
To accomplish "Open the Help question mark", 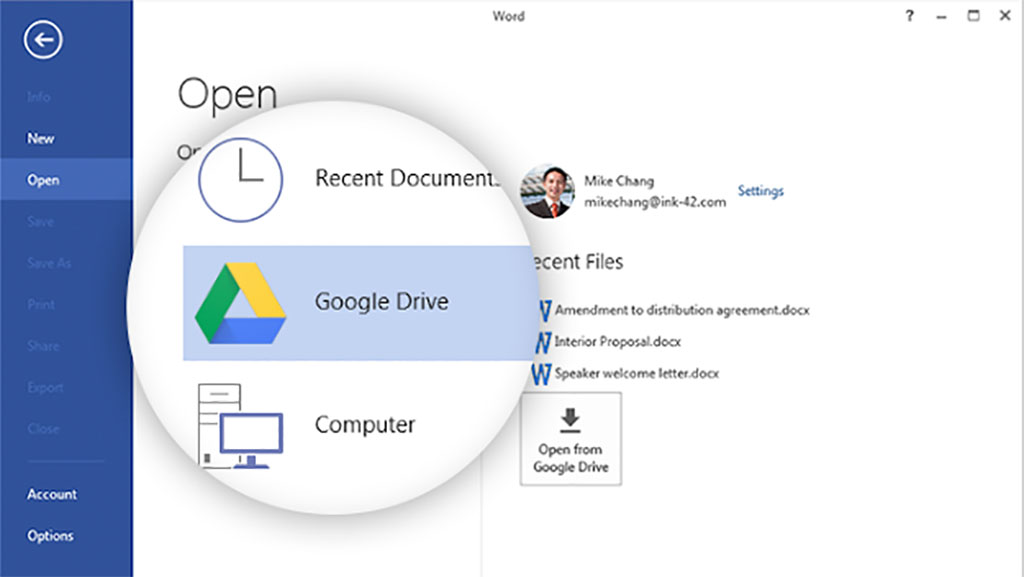I will (x=909, y=16).
